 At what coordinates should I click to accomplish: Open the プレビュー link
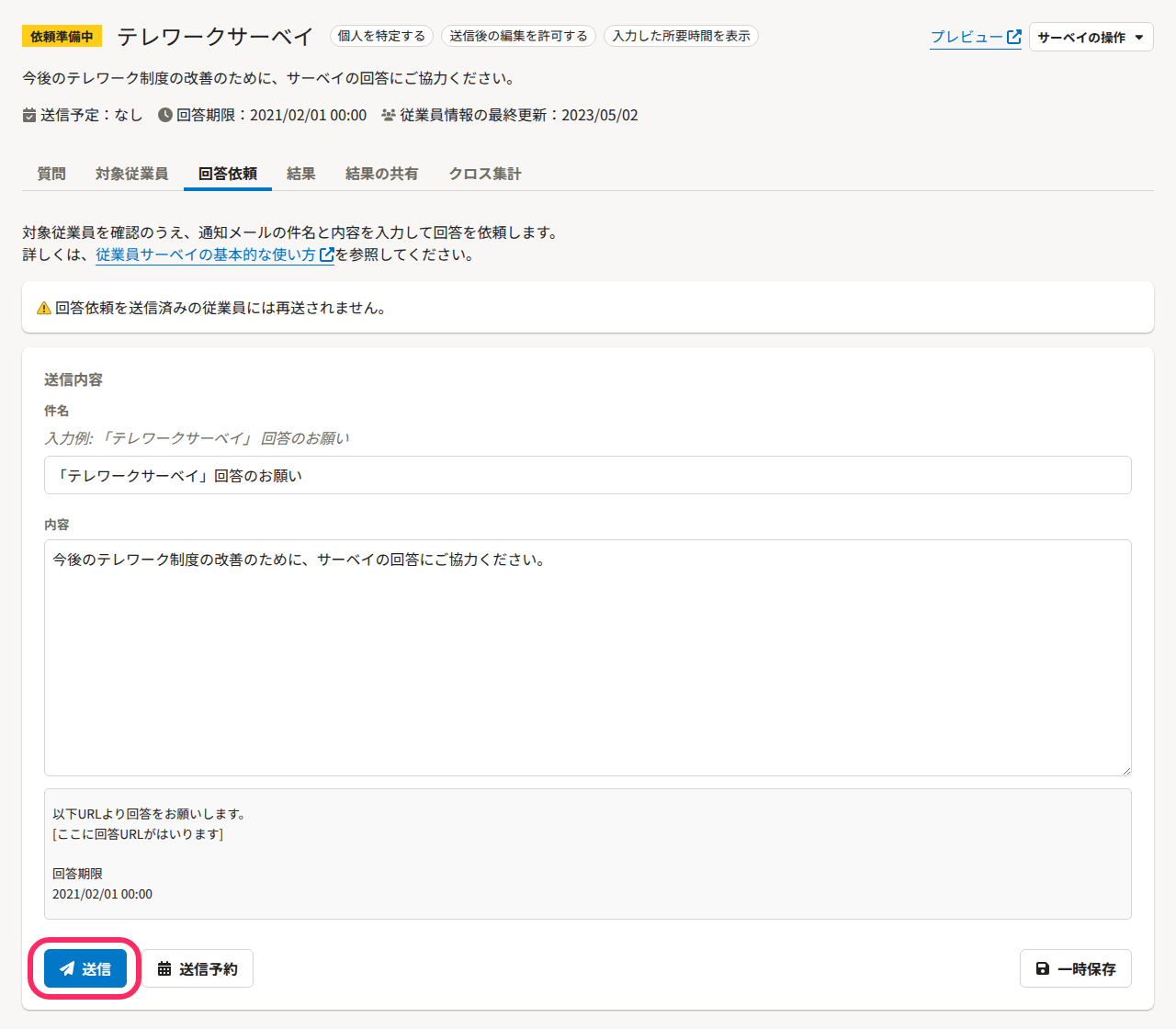(976, 37)
